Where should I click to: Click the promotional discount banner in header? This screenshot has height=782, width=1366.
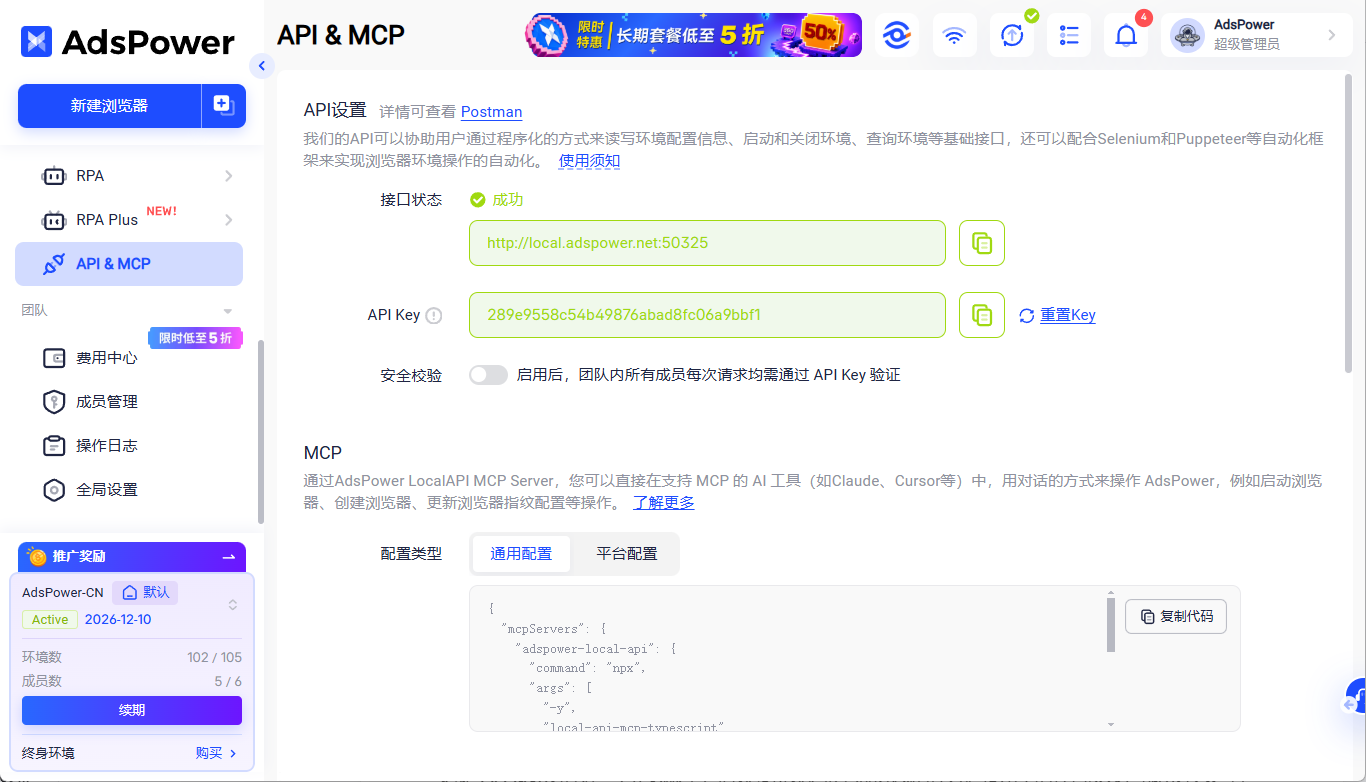click(x=693, y=35)
